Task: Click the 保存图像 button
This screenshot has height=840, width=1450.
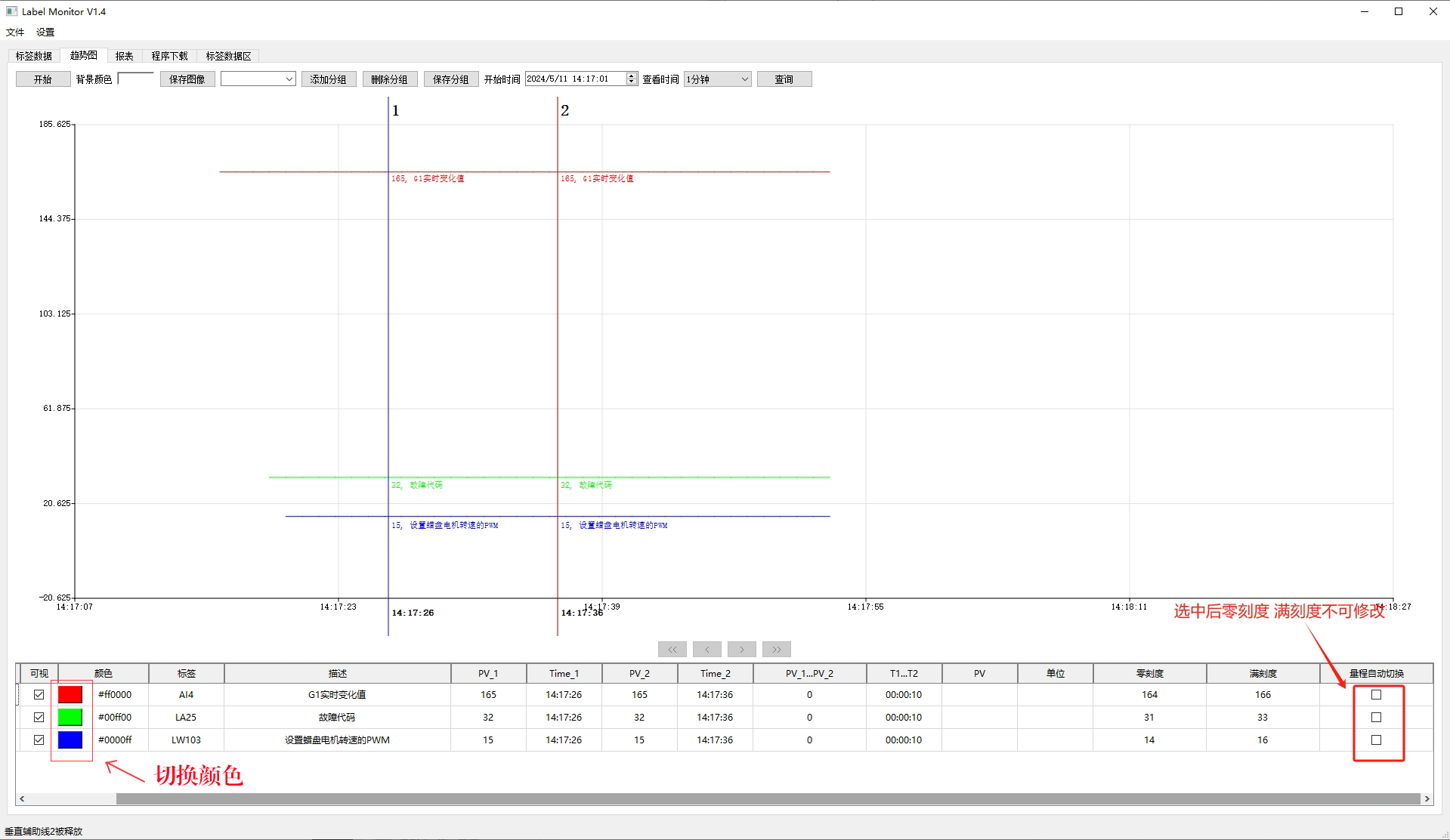Action: 187,79
